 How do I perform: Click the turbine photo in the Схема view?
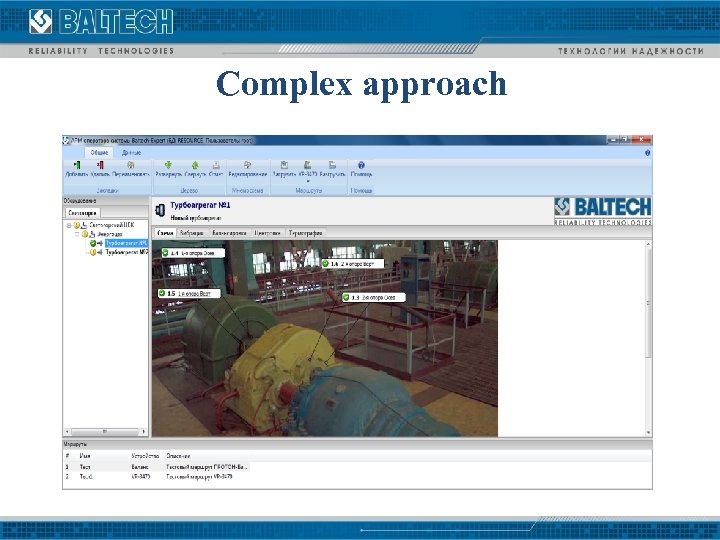[x=325, y=338]
